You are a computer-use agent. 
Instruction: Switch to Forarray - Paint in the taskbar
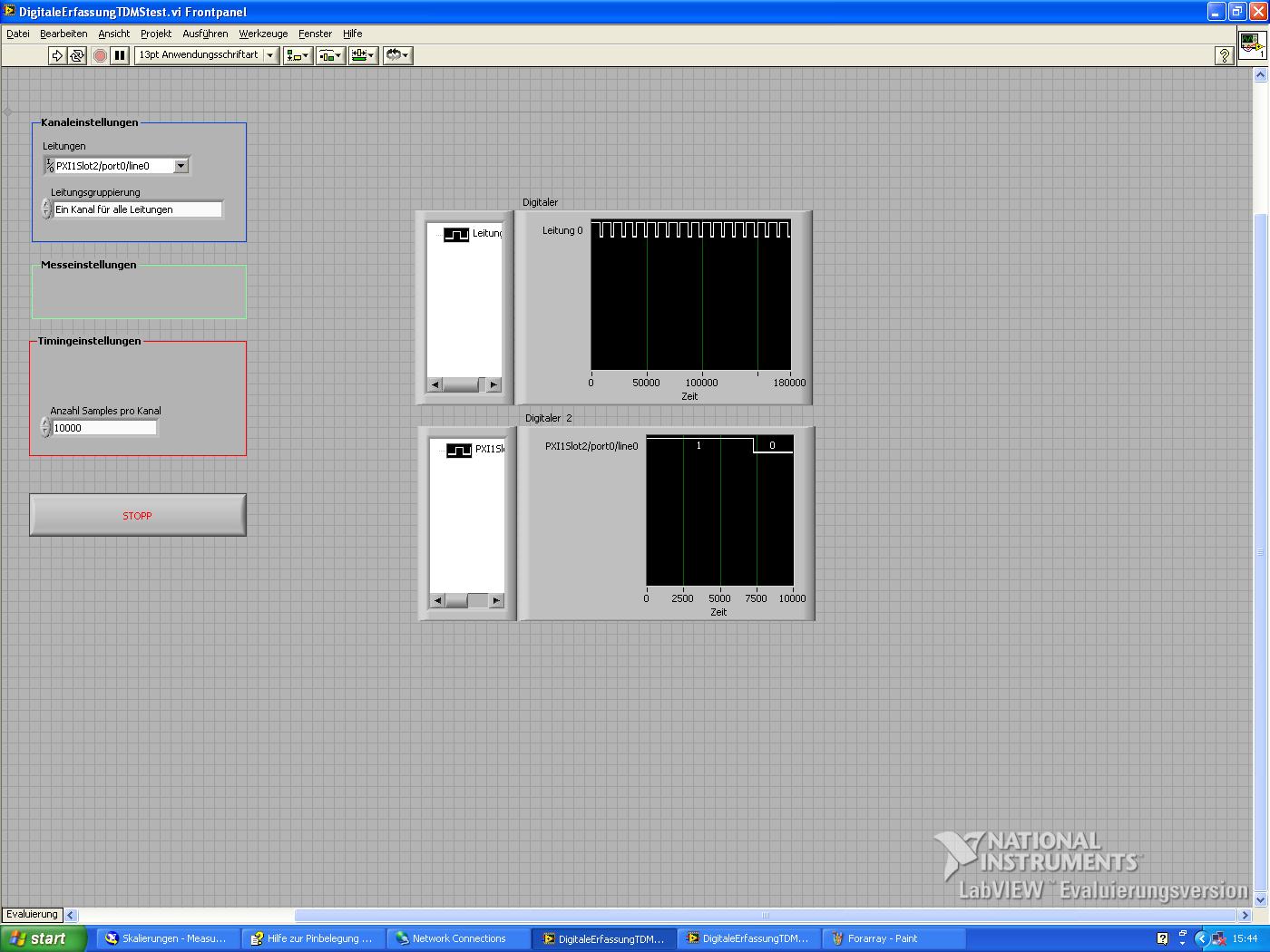[x=894, y=938]
